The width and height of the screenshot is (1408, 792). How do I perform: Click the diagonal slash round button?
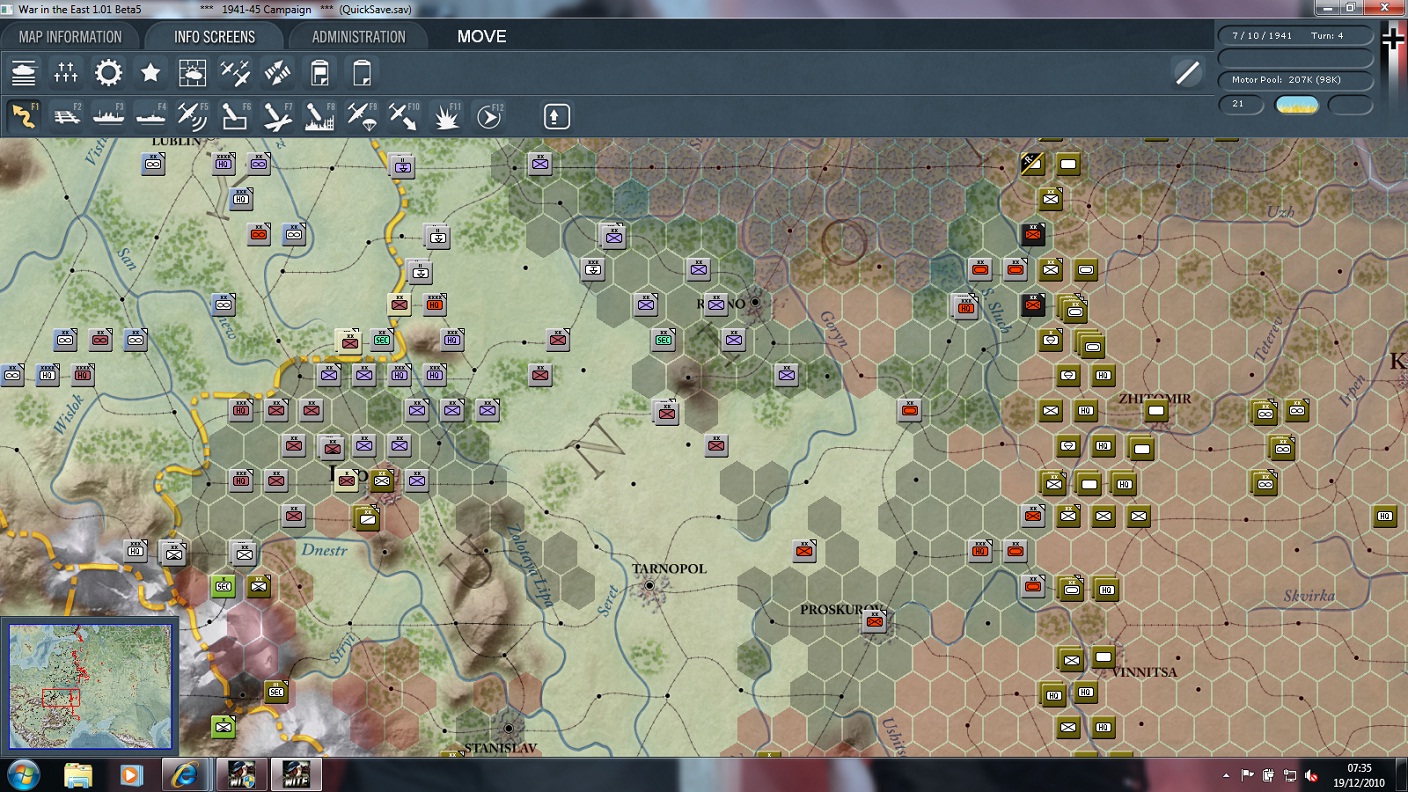(1187, 72)
